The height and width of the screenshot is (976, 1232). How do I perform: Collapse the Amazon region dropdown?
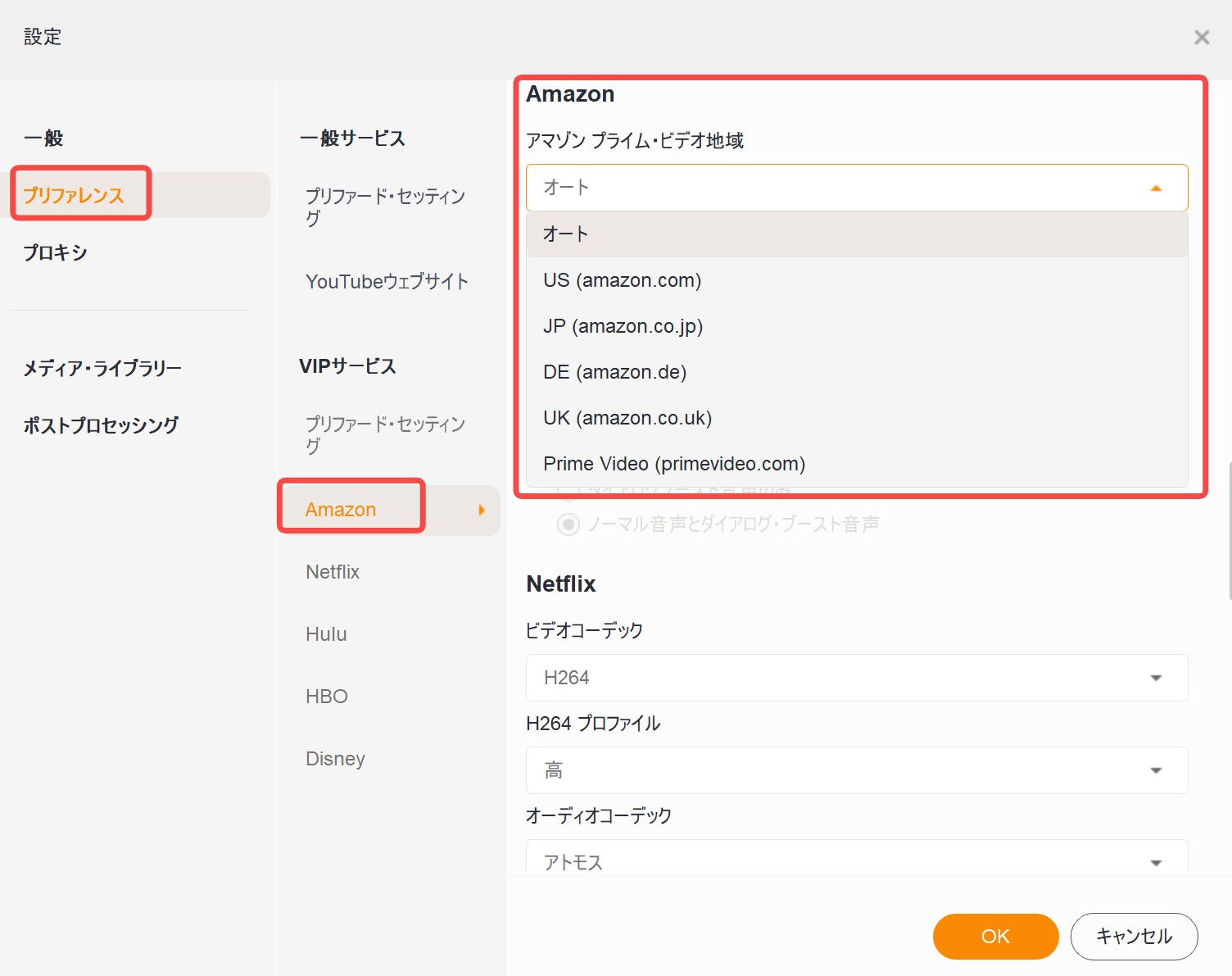tap(857, 188)
